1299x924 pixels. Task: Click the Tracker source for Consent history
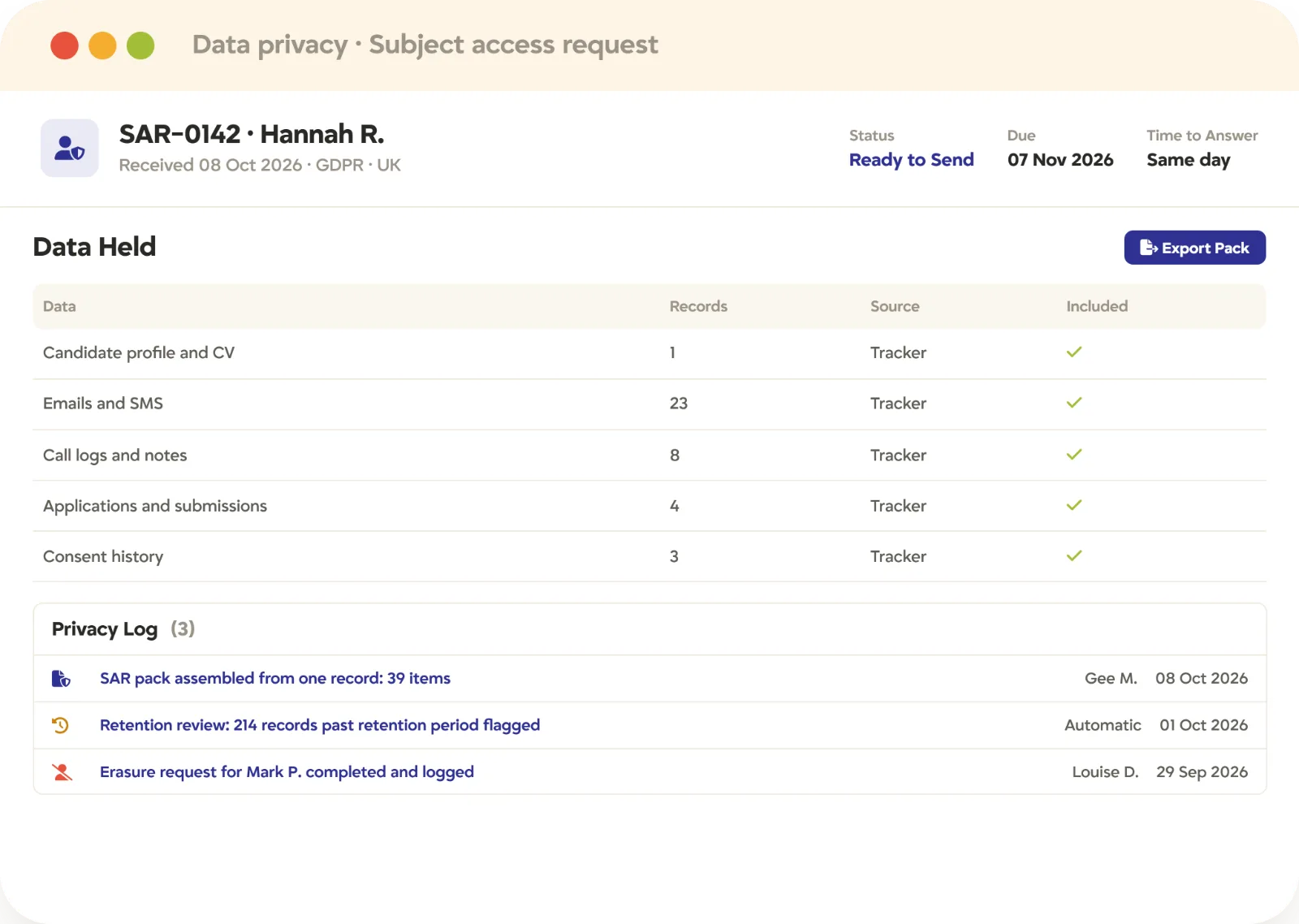[898, 557]
